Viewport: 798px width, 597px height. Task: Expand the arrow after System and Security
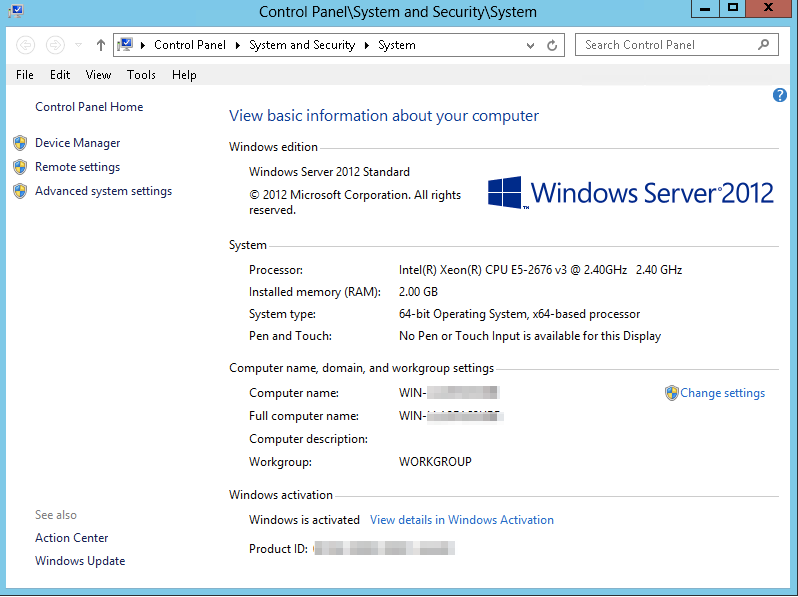[366, 45]
